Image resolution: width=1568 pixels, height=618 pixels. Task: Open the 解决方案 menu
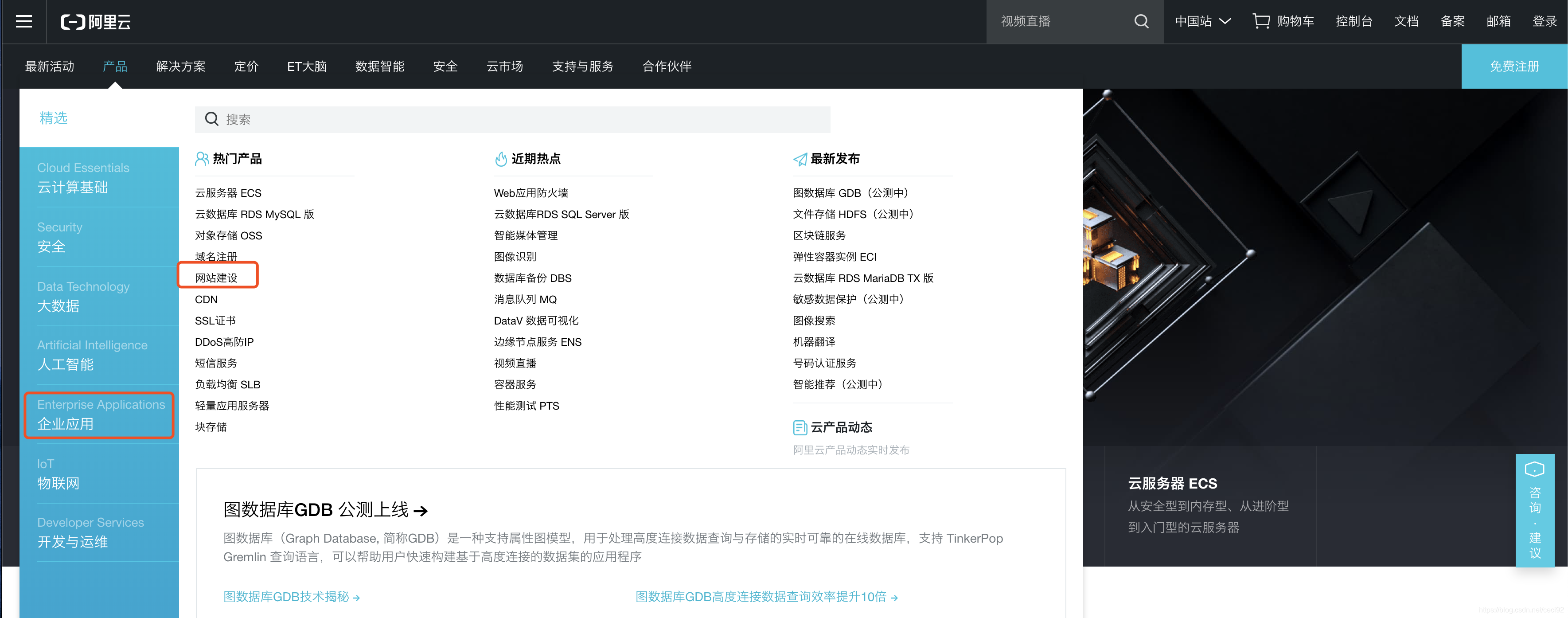[181, 66]
